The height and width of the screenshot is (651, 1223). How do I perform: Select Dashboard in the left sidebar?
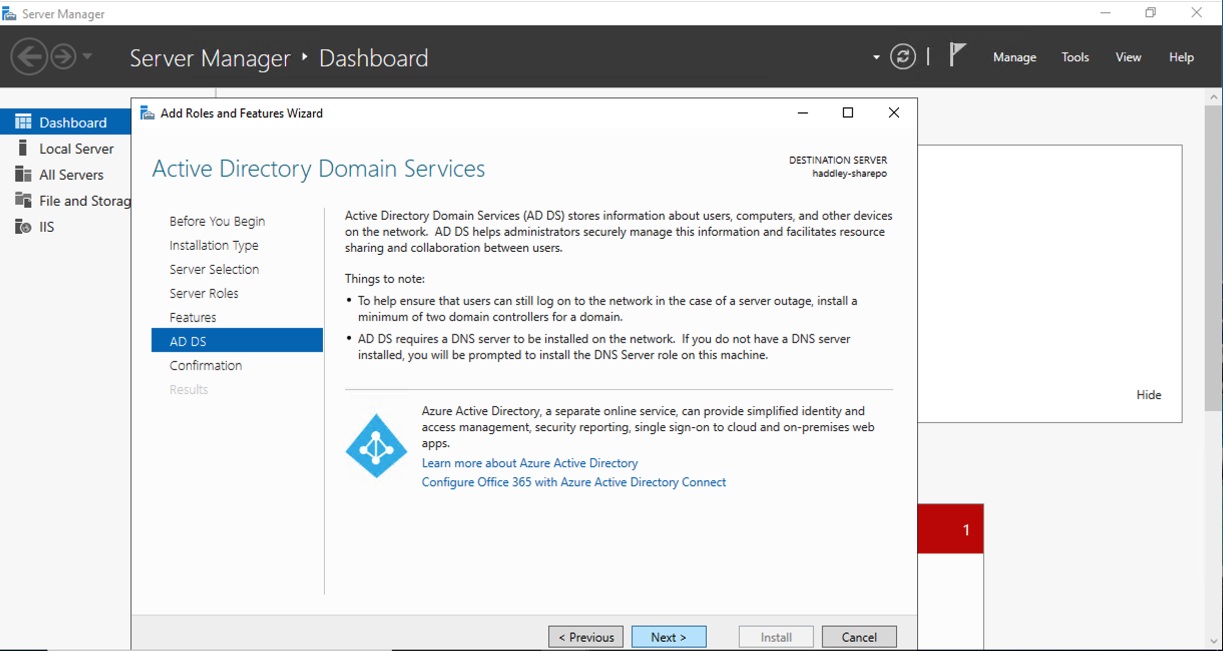(66, 122)
